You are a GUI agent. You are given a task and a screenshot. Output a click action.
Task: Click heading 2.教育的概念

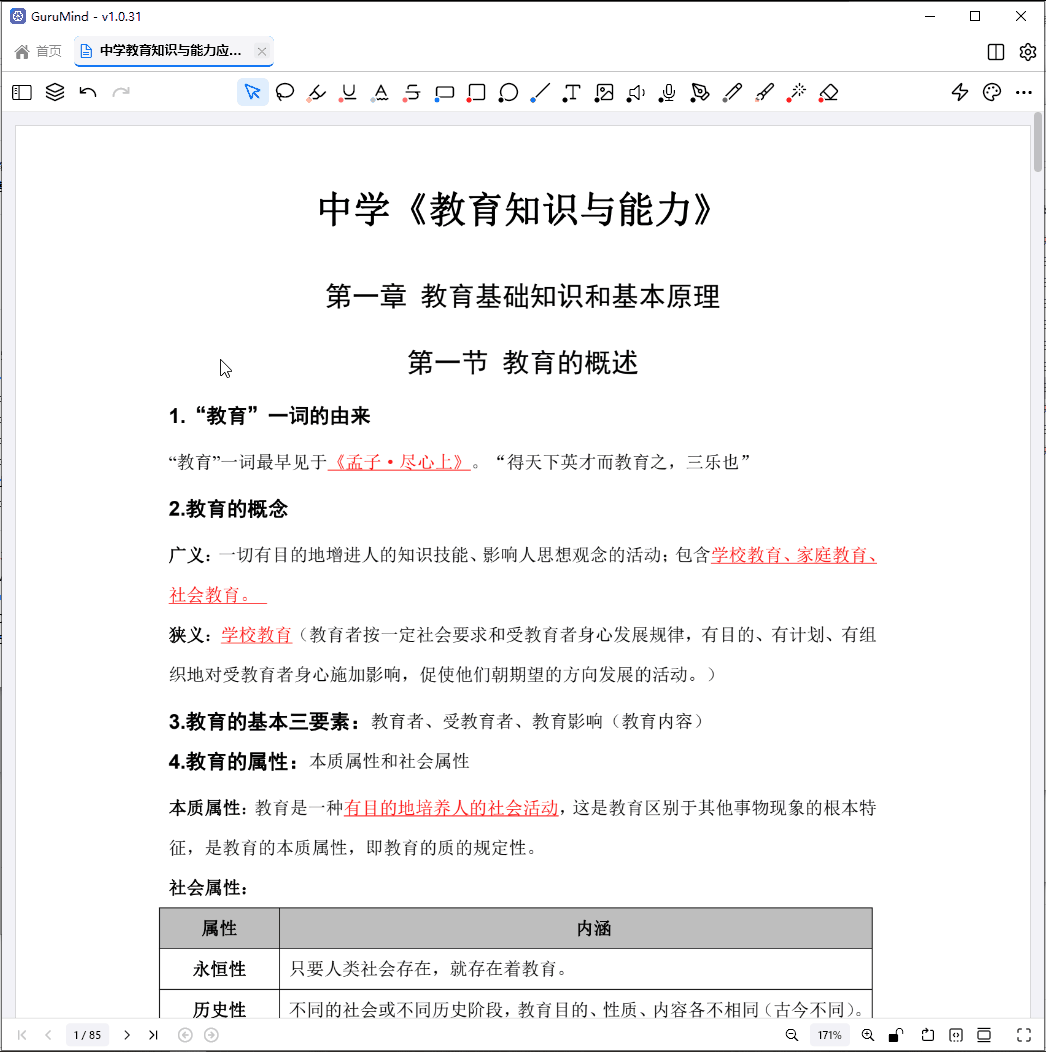[x=228, y=509]
